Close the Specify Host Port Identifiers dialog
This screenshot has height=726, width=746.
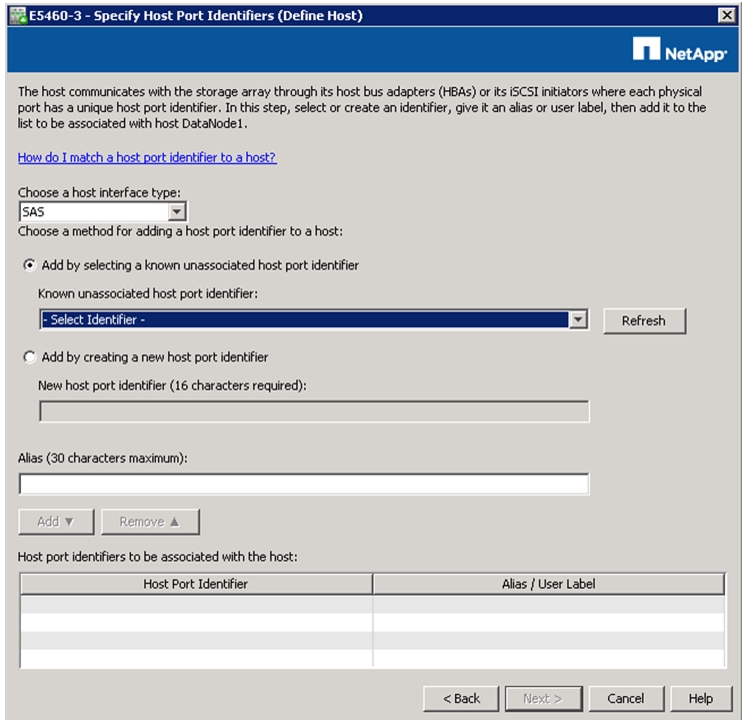726,15
